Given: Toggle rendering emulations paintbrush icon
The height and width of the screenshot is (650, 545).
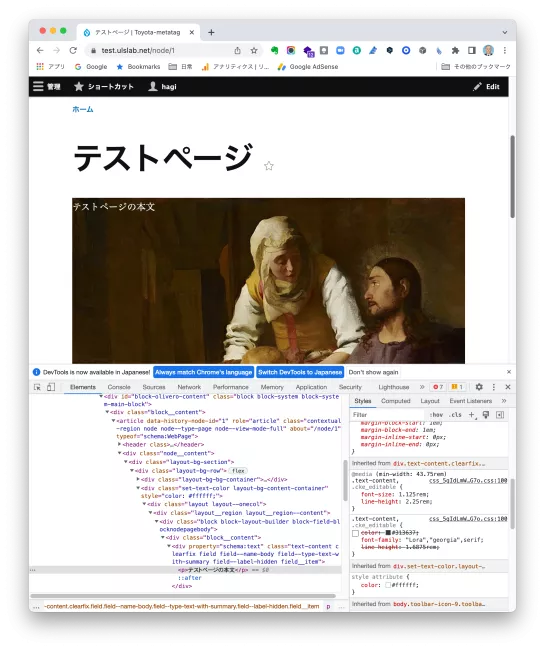Looking at the screenshot, I should tap(486, 415).
